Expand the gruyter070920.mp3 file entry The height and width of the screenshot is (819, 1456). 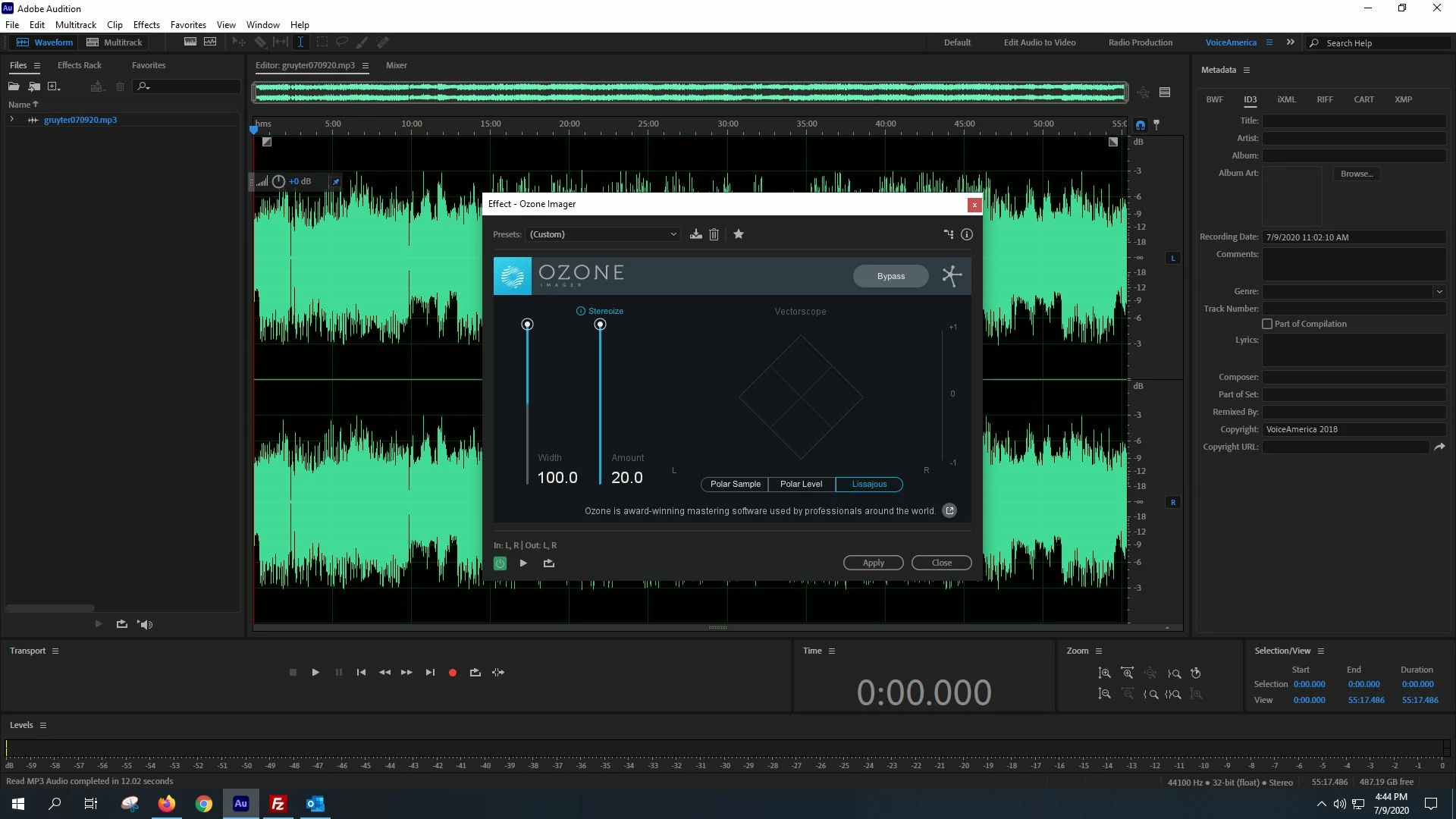point(11,120)
